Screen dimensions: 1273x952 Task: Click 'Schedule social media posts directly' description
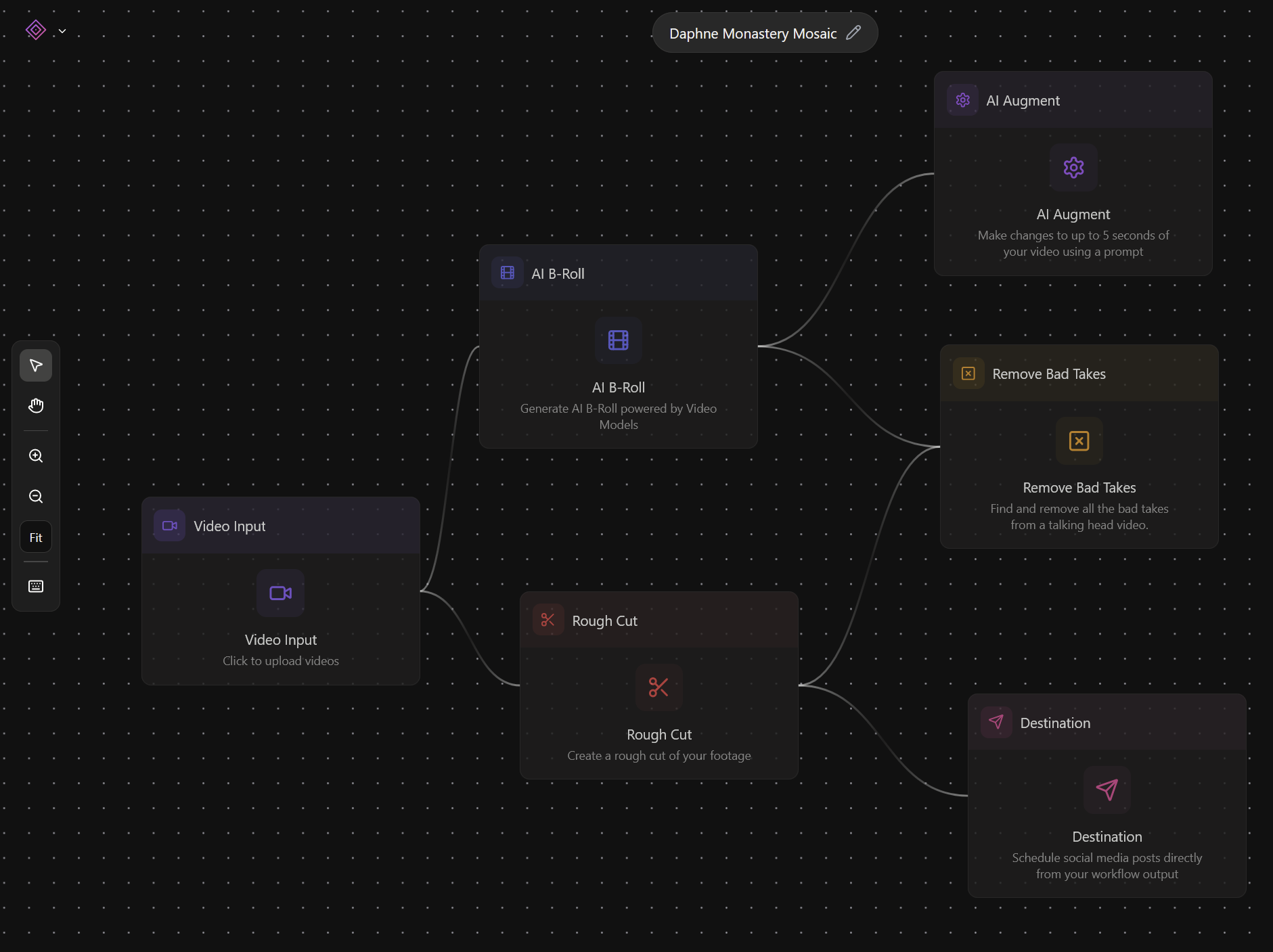(1107, 865)
